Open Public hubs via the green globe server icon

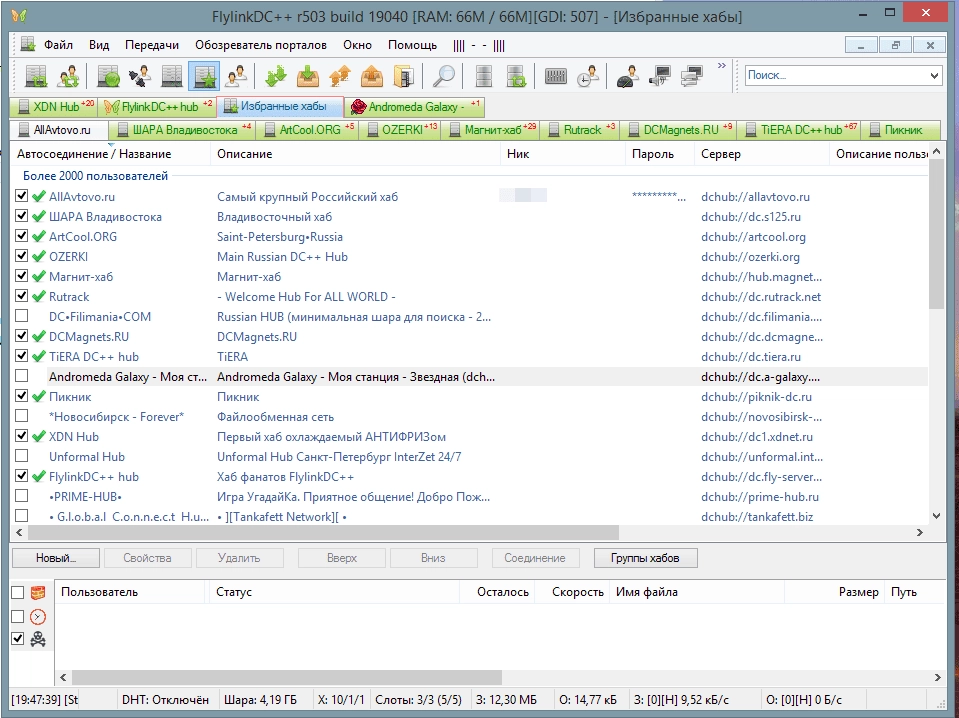(108, 76)
